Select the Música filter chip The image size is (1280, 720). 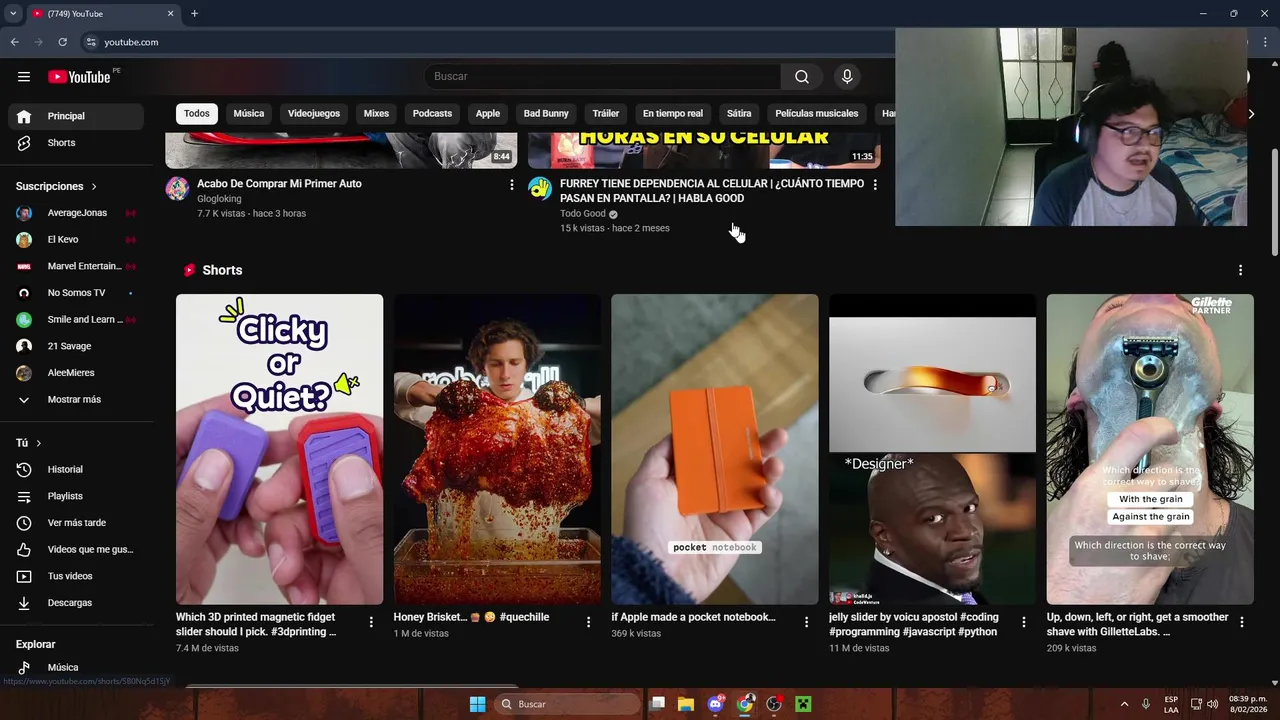(x=249, y=114)
